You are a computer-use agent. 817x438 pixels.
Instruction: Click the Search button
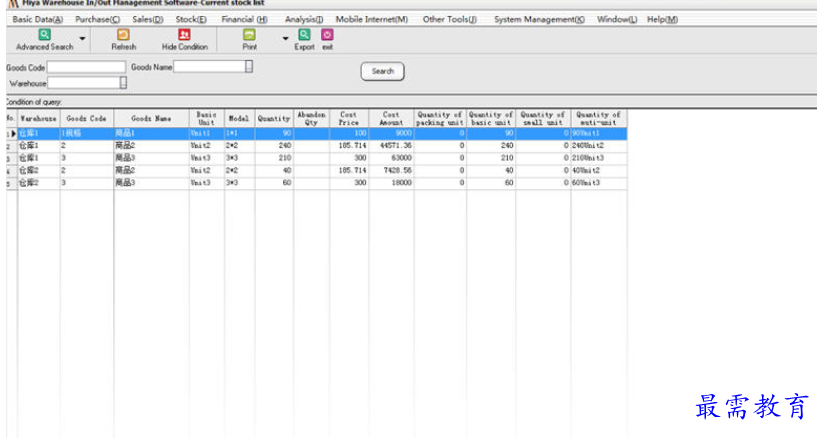click(x=382, y=71)
